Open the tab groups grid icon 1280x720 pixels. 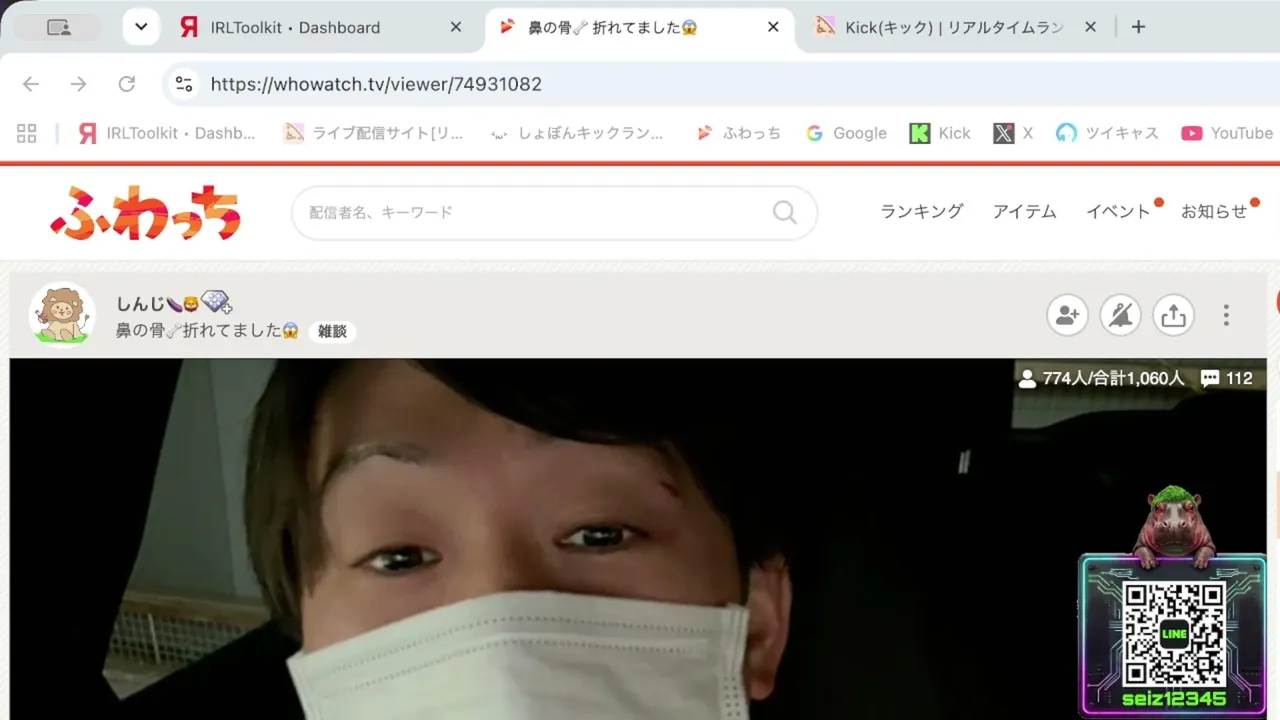point(27,133)
